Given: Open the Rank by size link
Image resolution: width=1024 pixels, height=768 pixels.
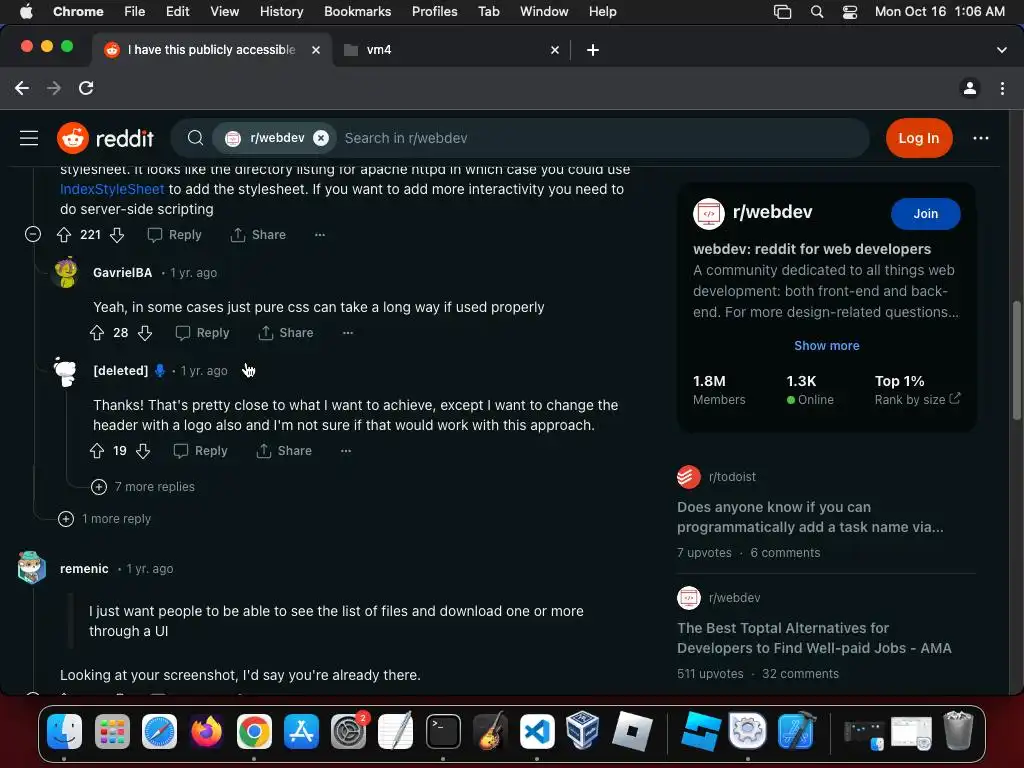Looking at the screenshot, I should [917, 399].
